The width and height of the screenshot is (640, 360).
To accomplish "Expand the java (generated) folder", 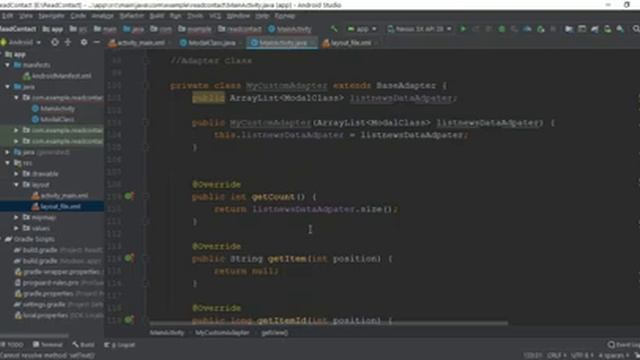I will click(x=7, y=152).
